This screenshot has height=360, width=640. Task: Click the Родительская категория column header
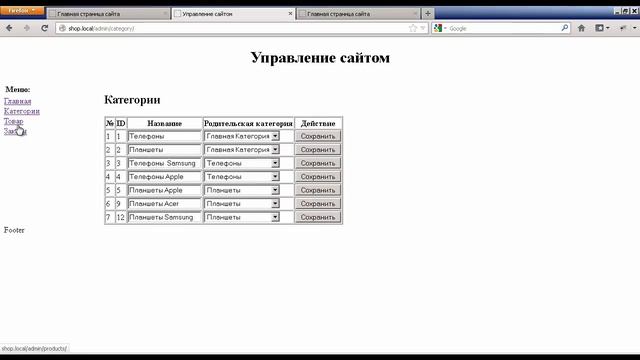(x=248, y=123)
